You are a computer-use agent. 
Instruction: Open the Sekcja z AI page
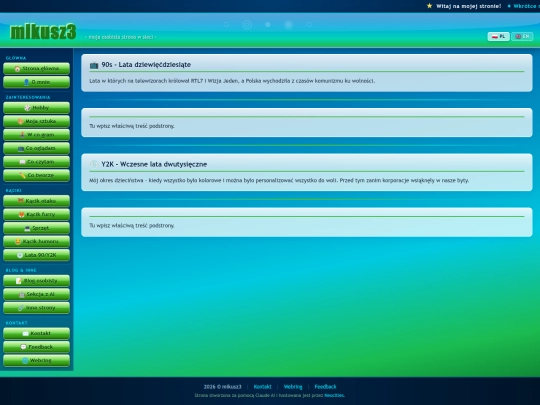(x=36, y=294)
